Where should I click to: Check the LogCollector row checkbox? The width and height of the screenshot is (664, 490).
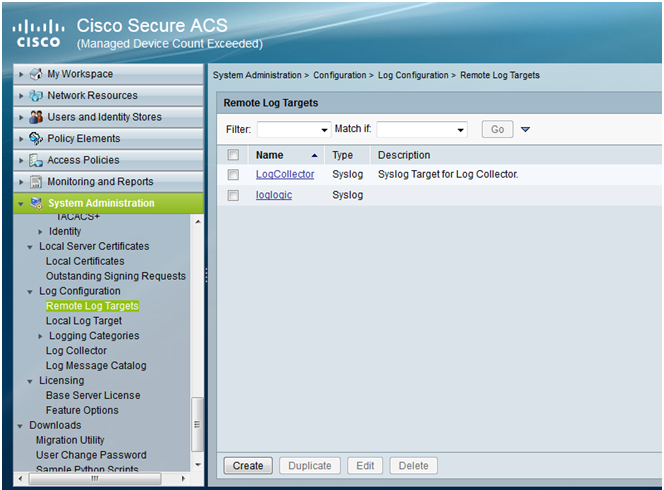(x=233, y=174)
